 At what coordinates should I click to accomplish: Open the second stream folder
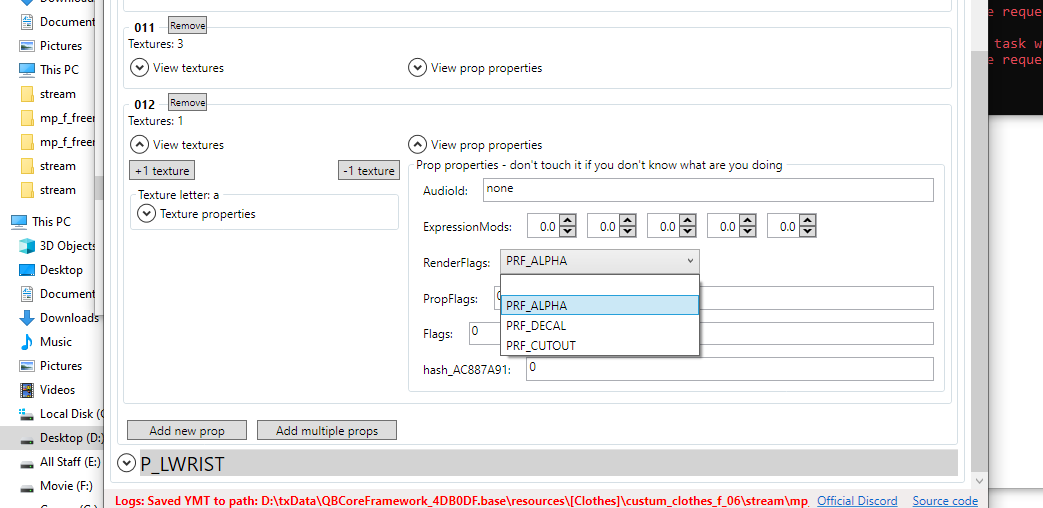(57, 166)
